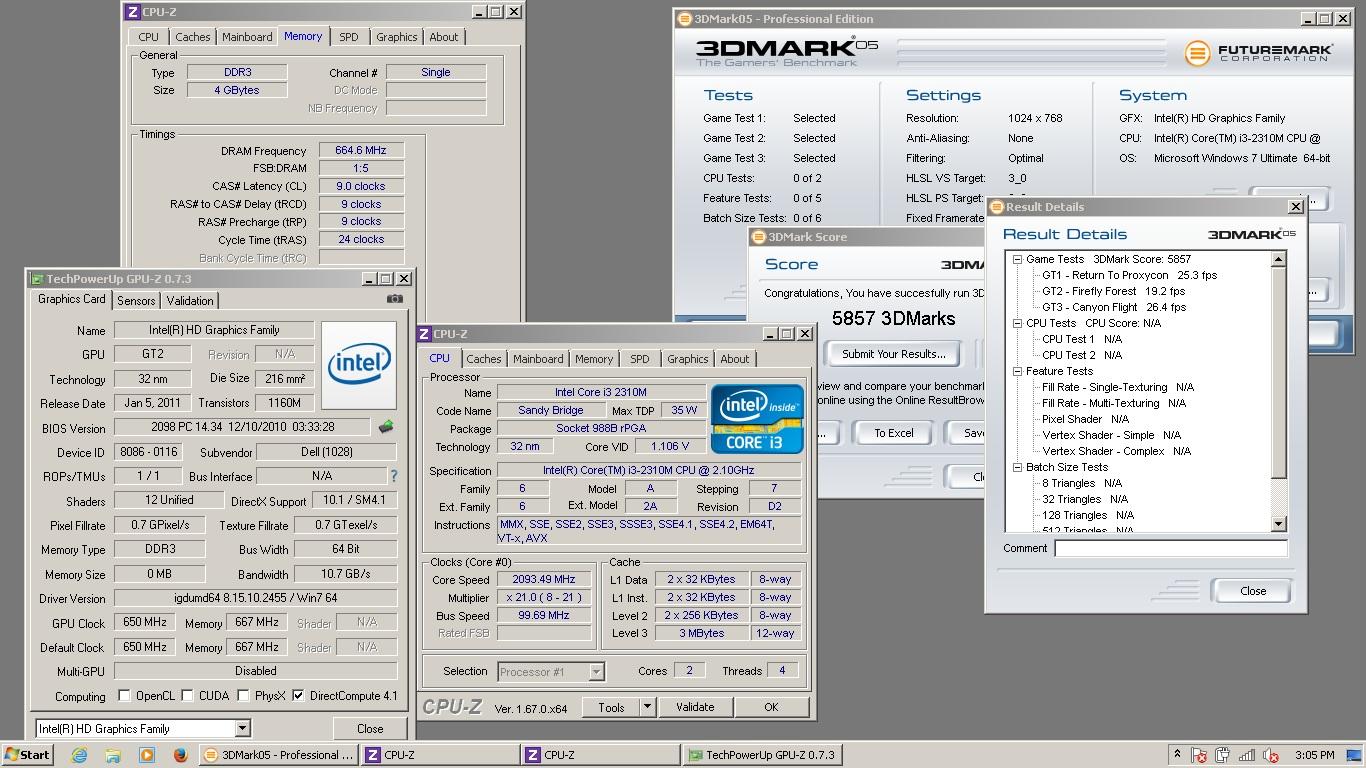This screenshot has width=1366, height=768.
Task: Switch to the Sensors tab in GPU-Z
Action: coord(136,301)
